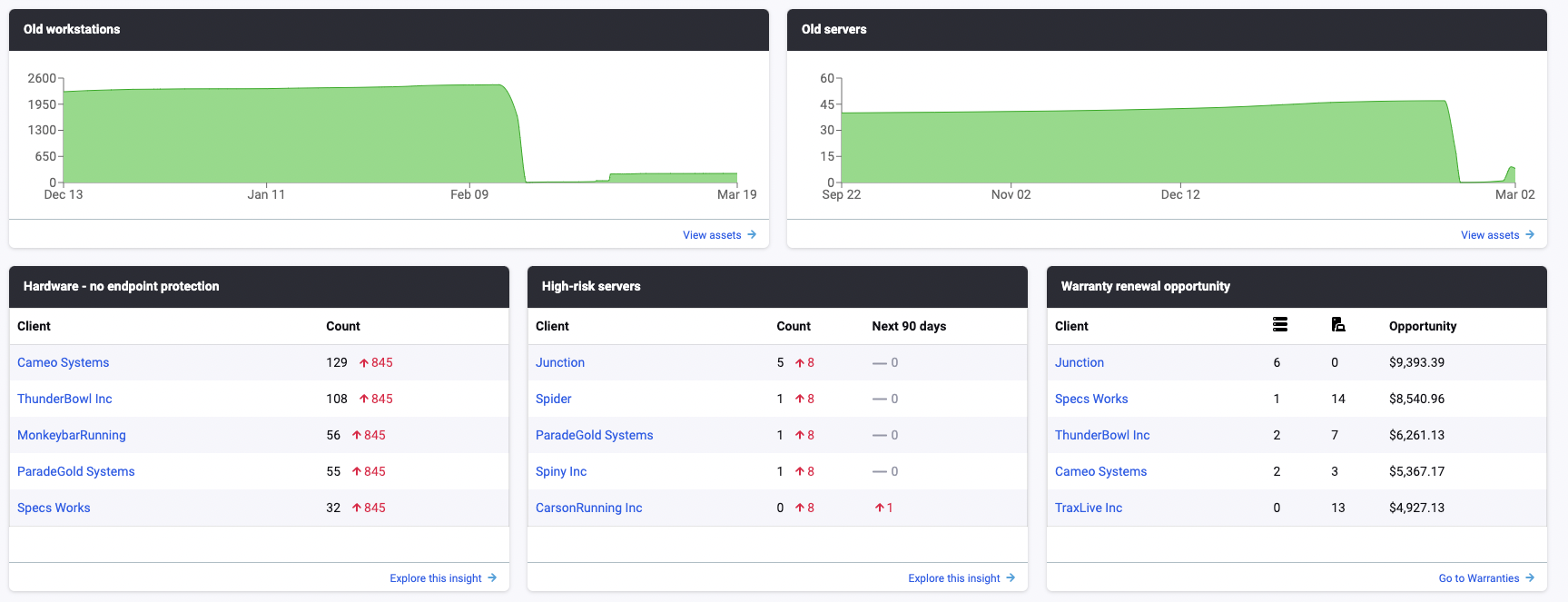The height and width of the screenshot is (602, 1568).
Task: Open ParadeGold Systems in High-risk servers table
Action: (595, 435)
